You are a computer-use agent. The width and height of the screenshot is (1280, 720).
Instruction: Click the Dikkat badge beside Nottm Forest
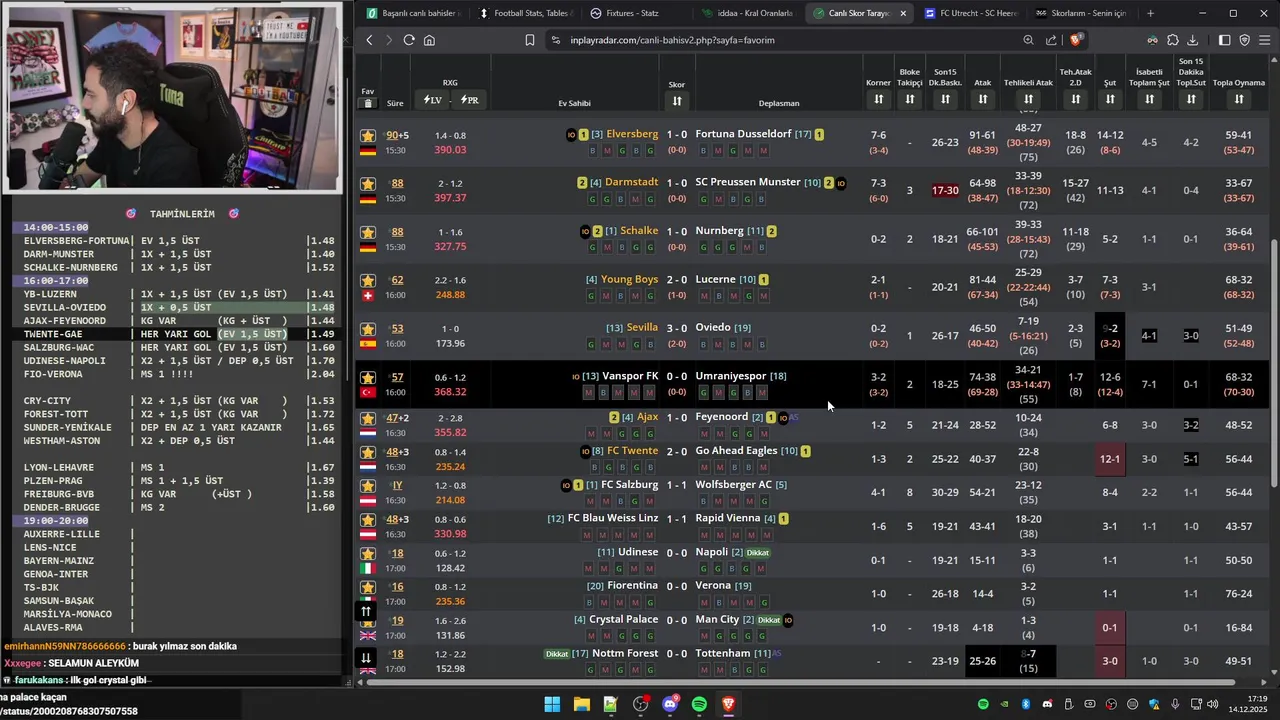click(x=557, y=654)
